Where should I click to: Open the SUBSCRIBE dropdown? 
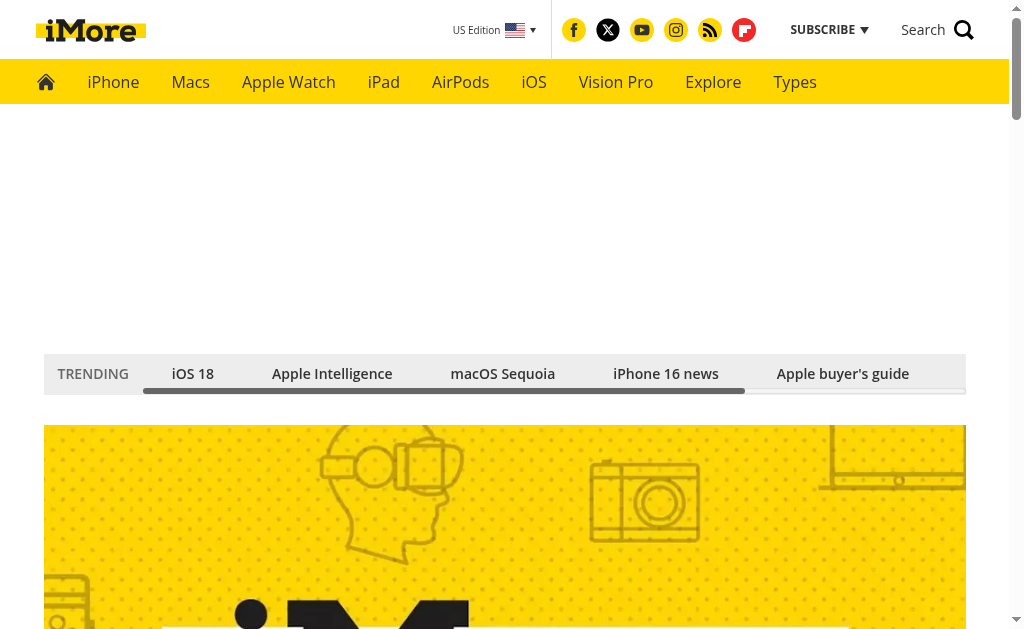[x=829, y=30]
